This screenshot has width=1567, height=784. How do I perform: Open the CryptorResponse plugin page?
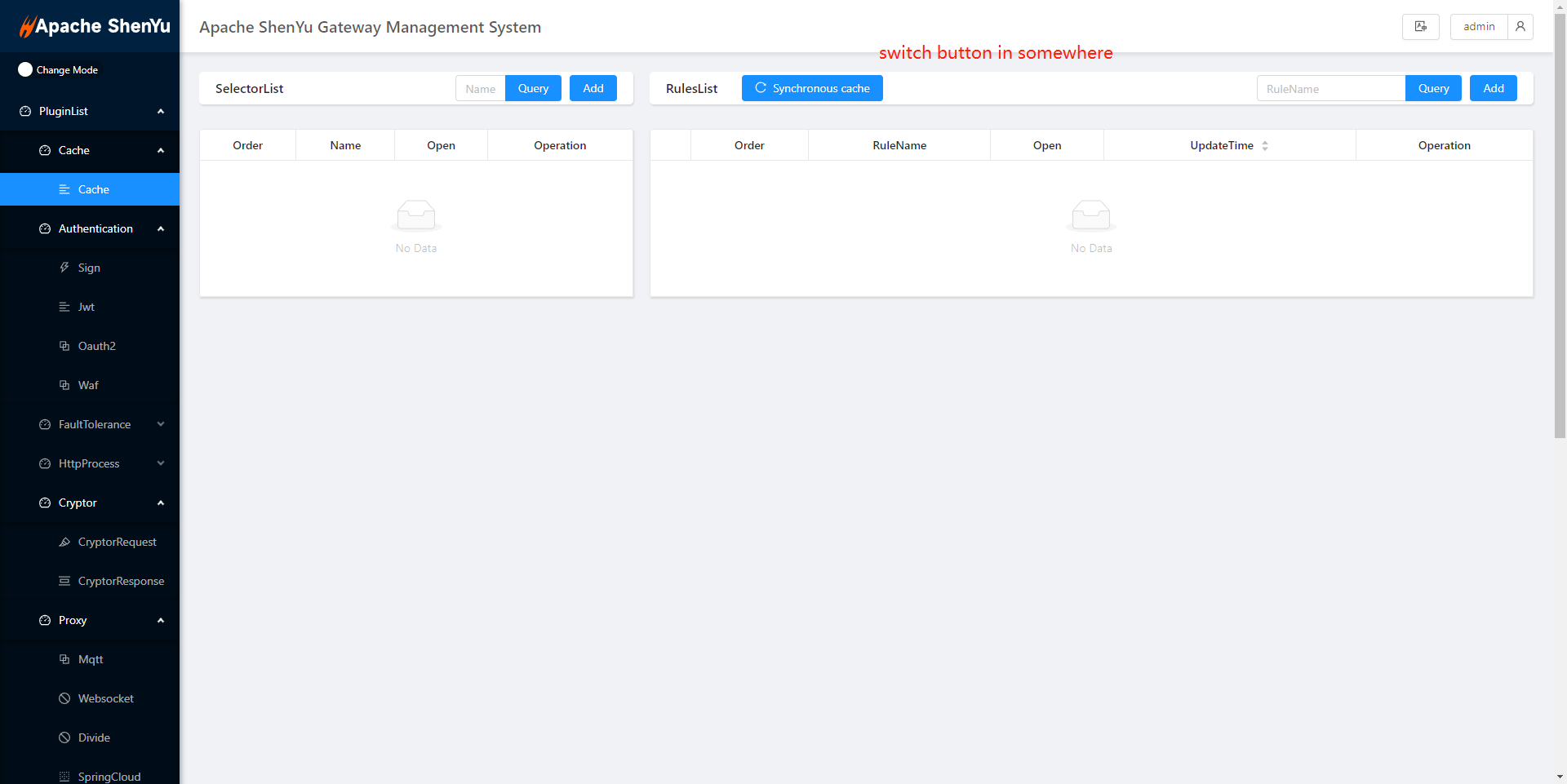tap(90, 581)
